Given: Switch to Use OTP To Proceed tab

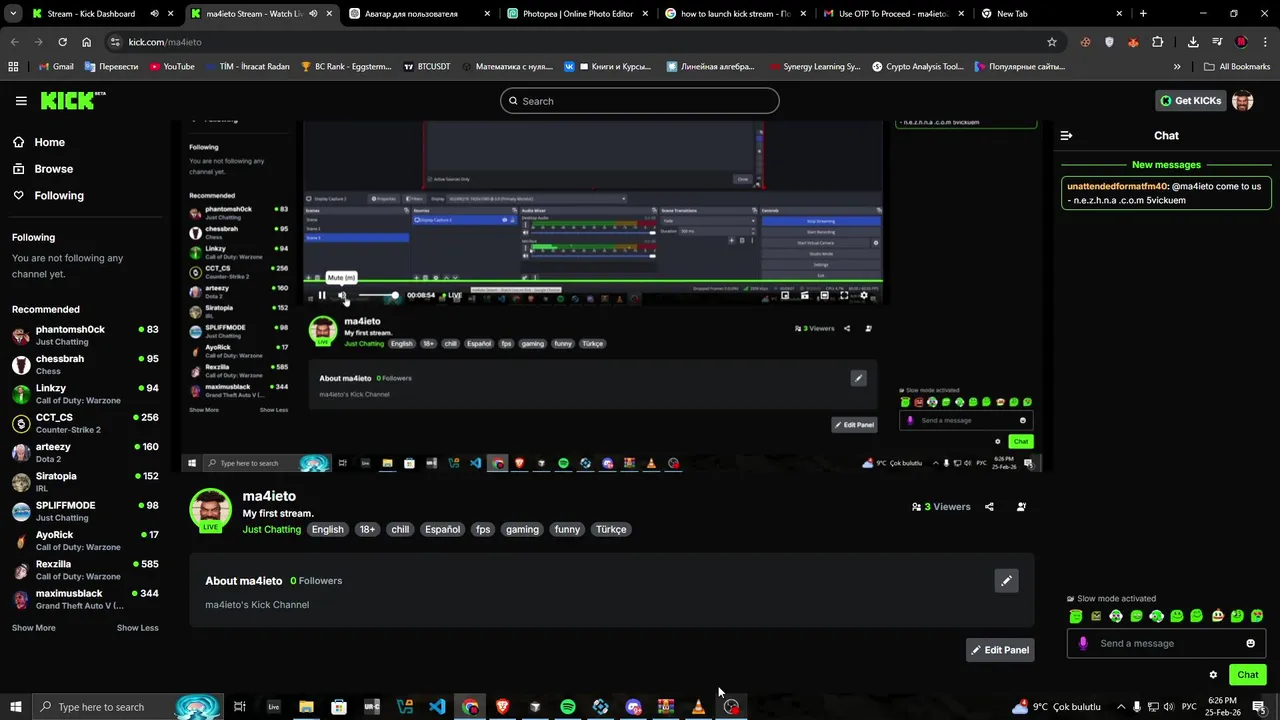Looking at the screenshot, I should click(x=895, y=14).
